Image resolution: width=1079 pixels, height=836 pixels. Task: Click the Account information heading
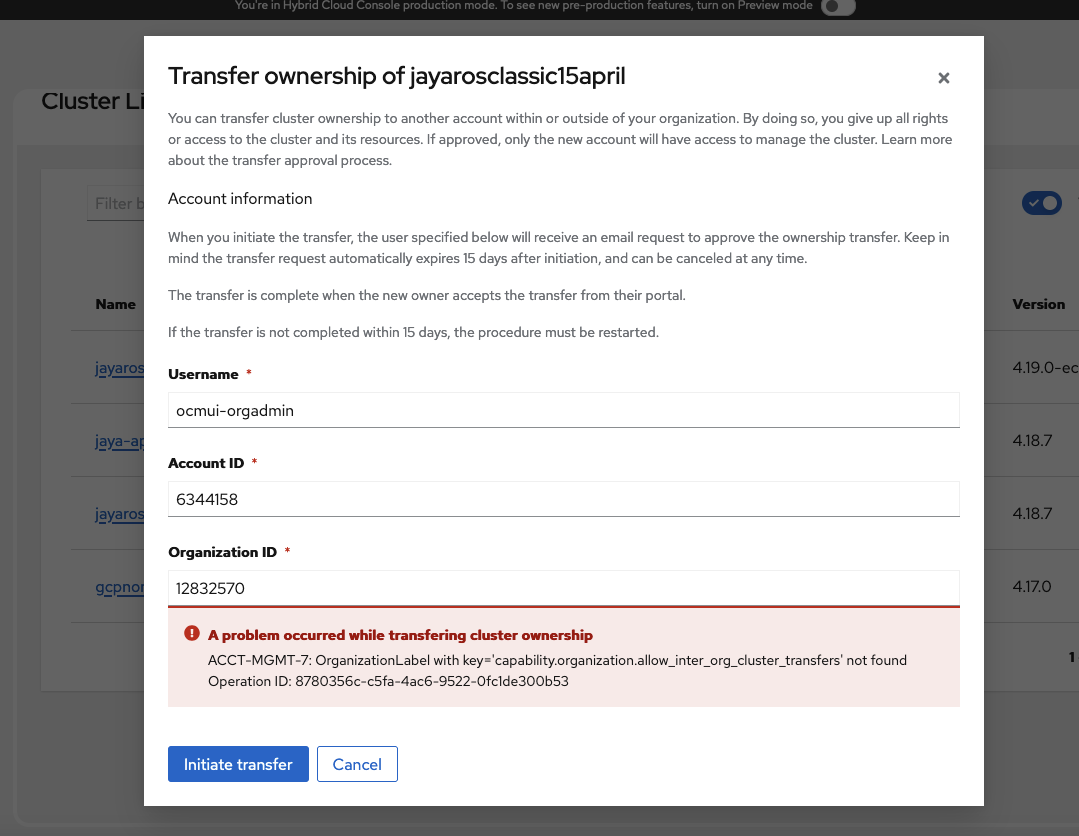(x=240, y=199)
